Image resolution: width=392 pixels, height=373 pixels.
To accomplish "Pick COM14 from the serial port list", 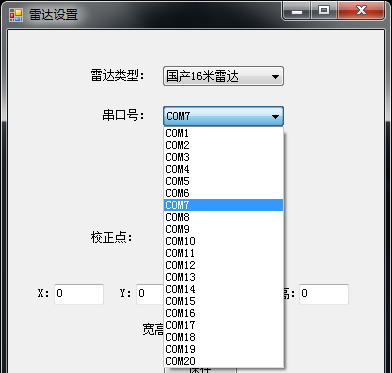I will (223, 289).
